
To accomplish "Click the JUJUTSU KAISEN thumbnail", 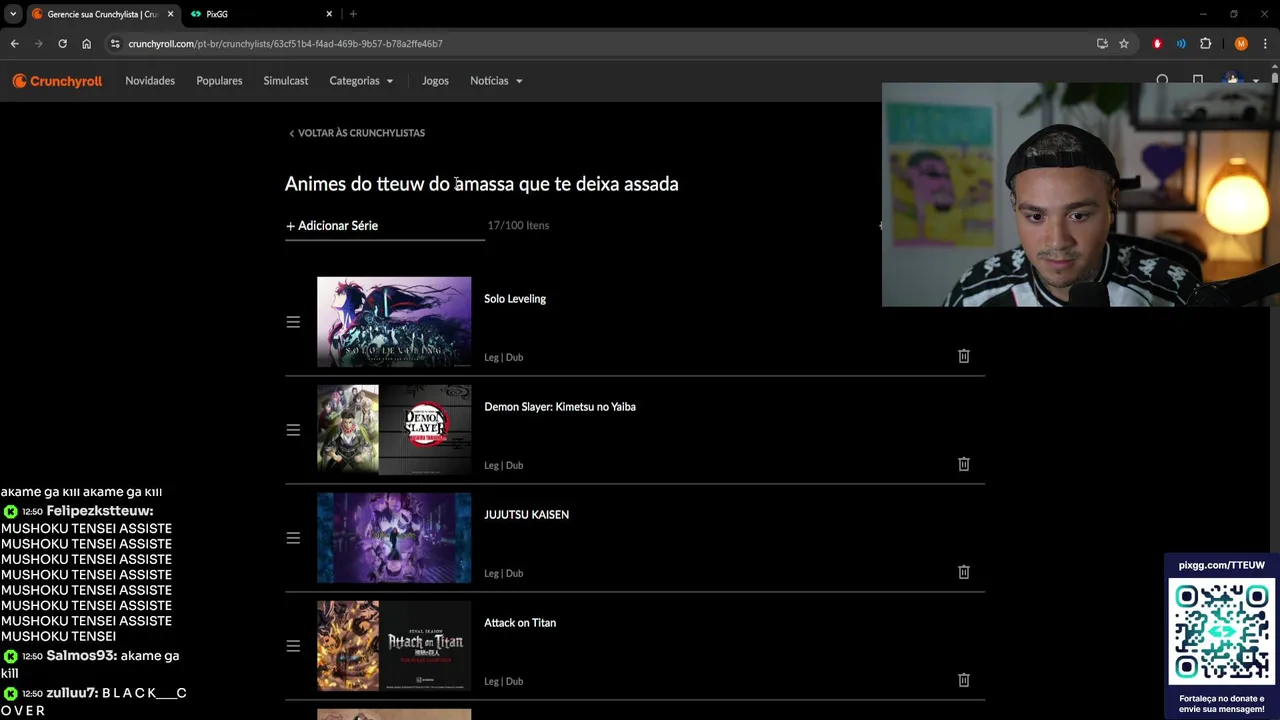I will pos(394,538).
